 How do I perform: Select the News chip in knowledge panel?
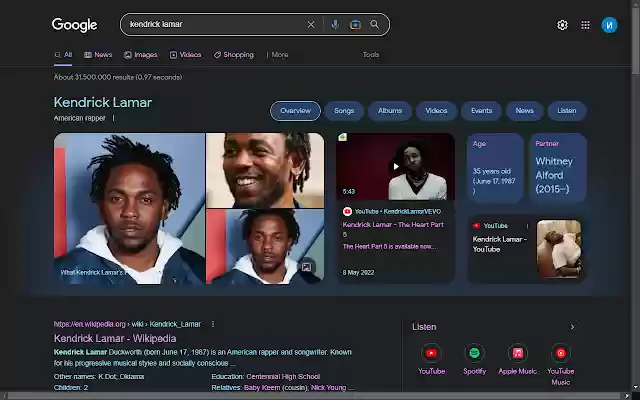(524, 111)
